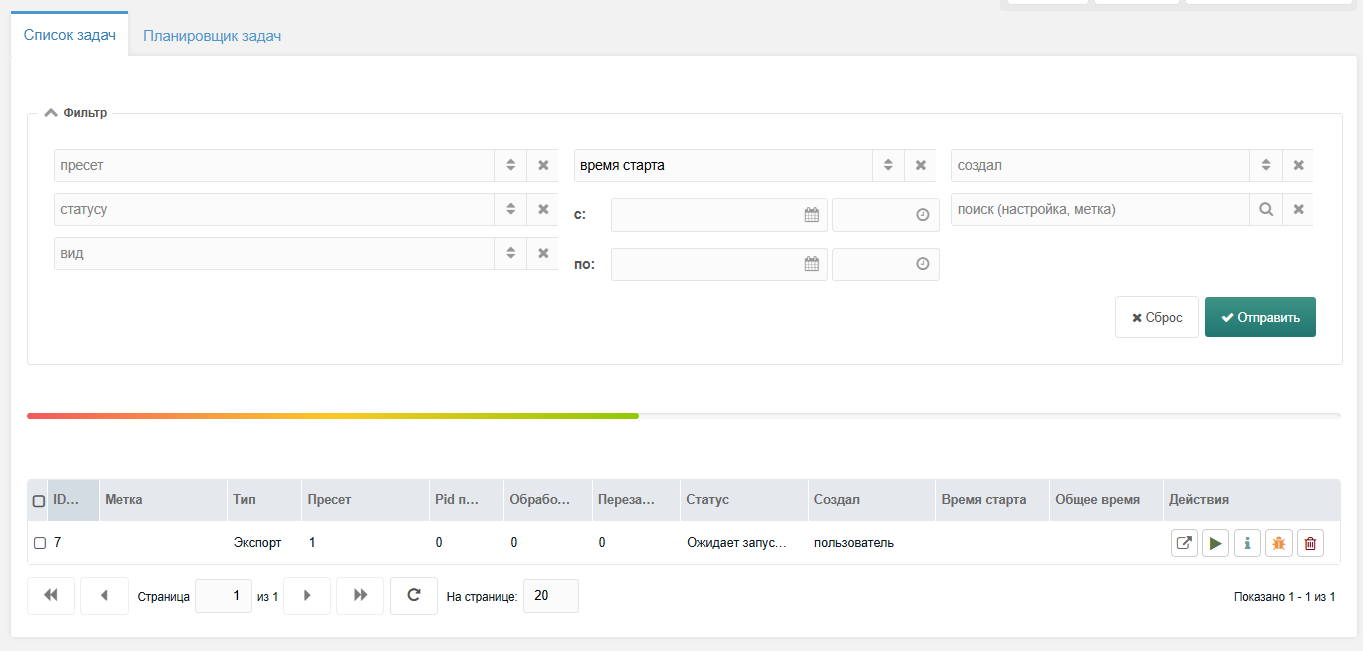The width and height of the screenshot is (1363, 651).
Task: Delete task 7 using the trash icon
Action: coord(1310,543)
